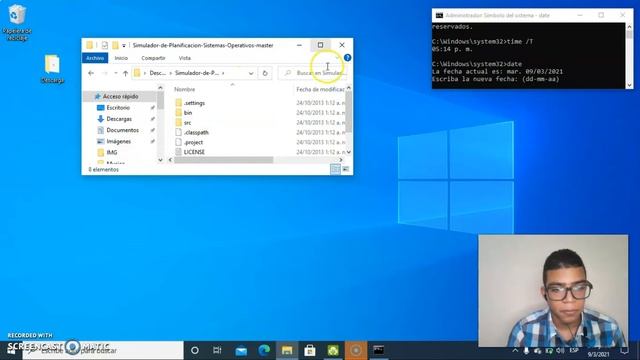Click the Help question mark icon in Explorer

click(x=347, y=58)
